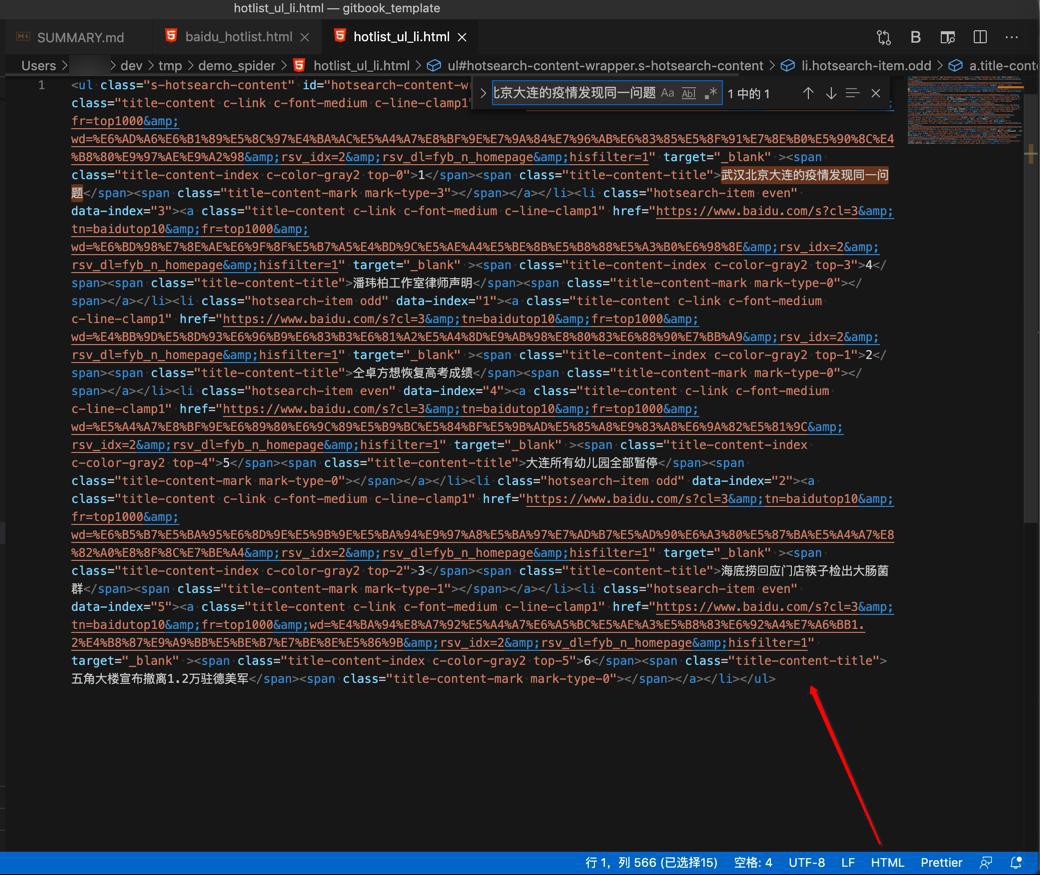The height and width of the screenshot is (875, 1040).
Task: Open ul#hotsearch-content-wrapper breadcrumb symbol list
Action: [605, 66]
